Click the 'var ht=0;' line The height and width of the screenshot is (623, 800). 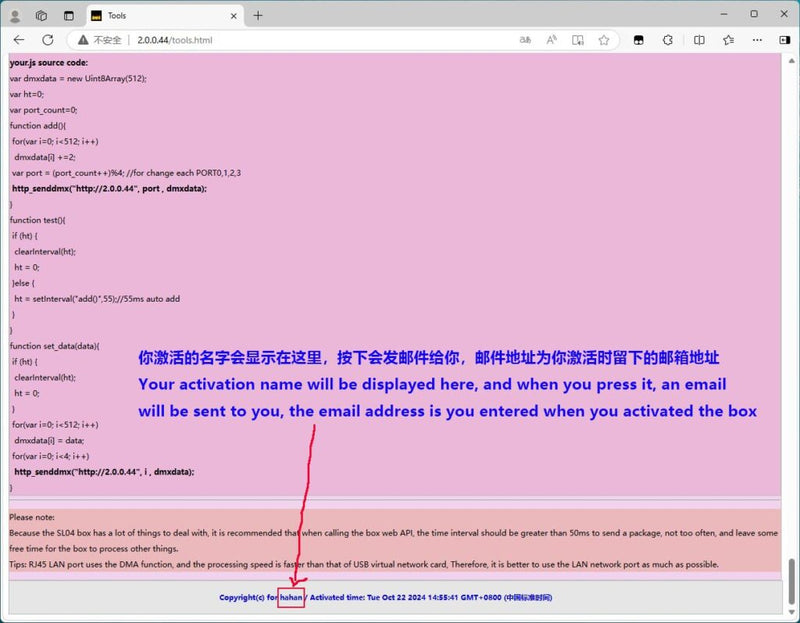tap(27, 94)
